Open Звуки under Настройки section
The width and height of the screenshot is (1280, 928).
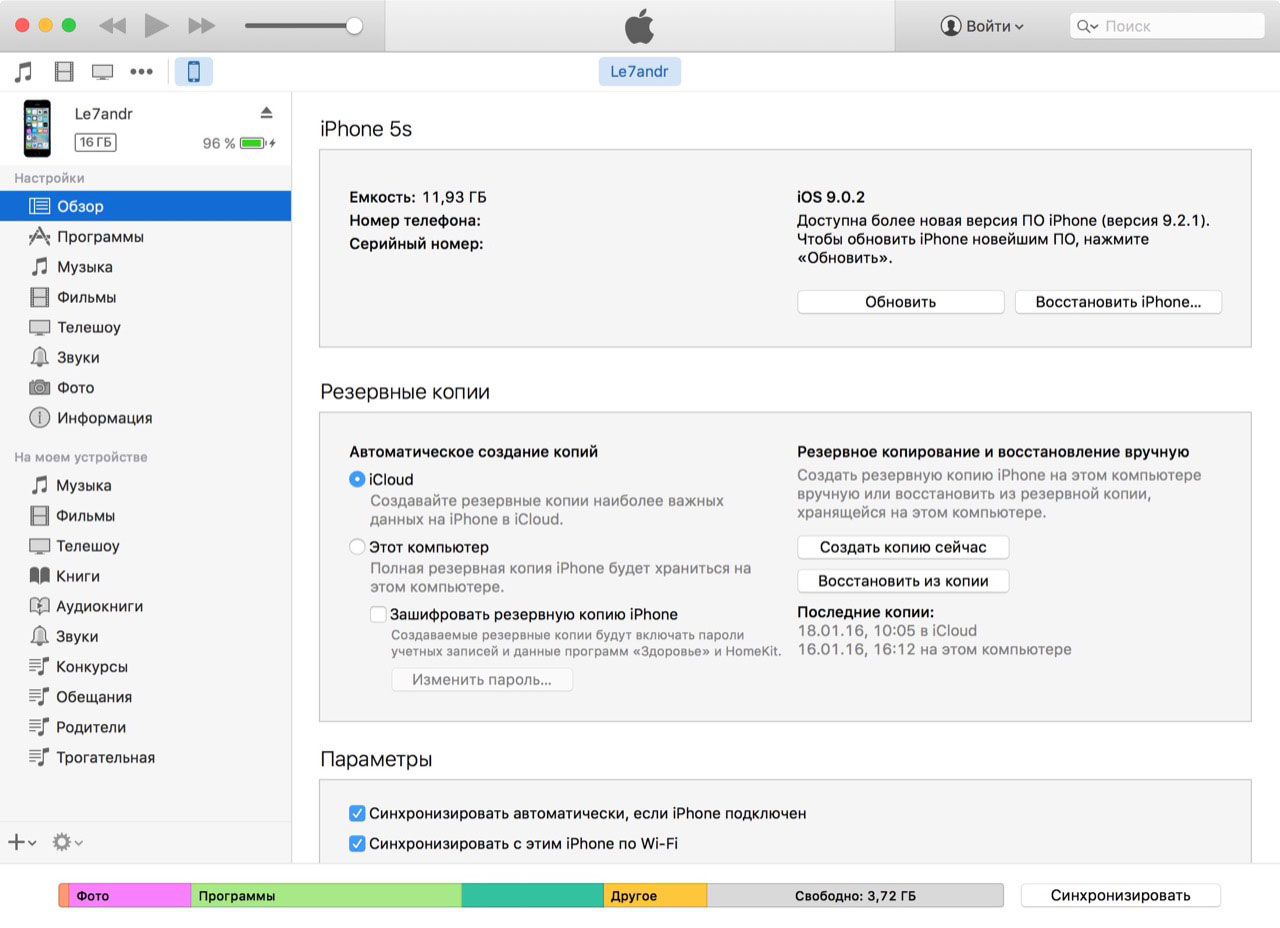click(x=146, y=357)
